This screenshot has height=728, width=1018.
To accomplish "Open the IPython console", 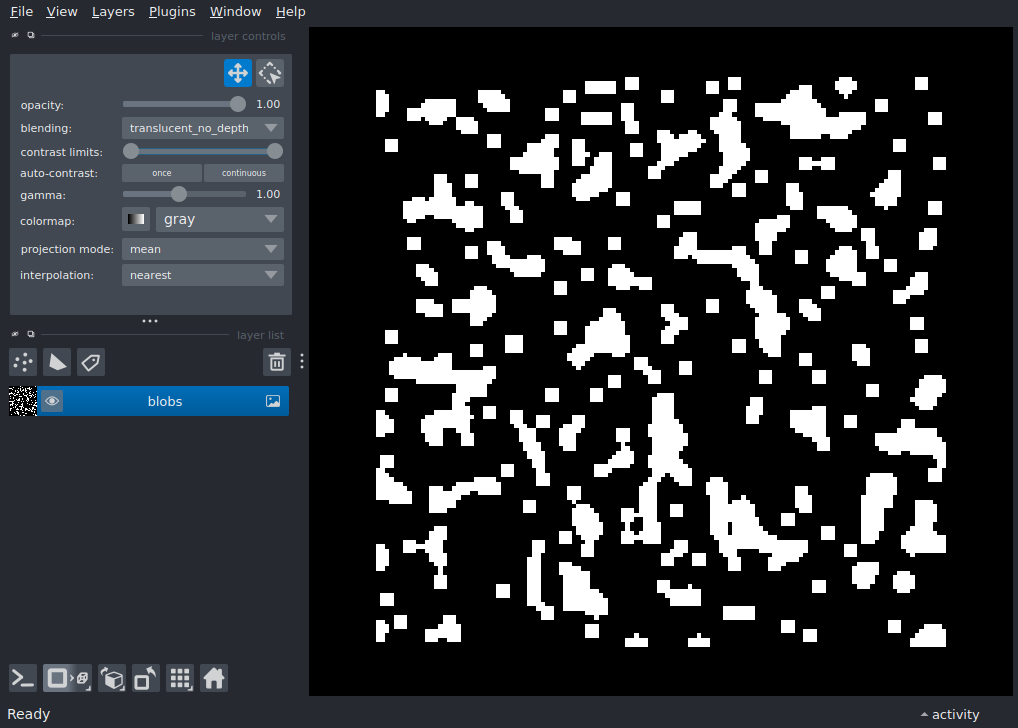I will (x=23, y=679).
